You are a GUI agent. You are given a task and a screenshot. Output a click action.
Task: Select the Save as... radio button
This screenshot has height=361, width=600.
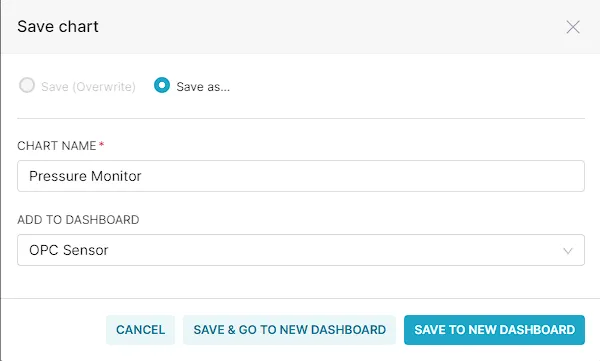pyautogui.click(x=162, y=85)
